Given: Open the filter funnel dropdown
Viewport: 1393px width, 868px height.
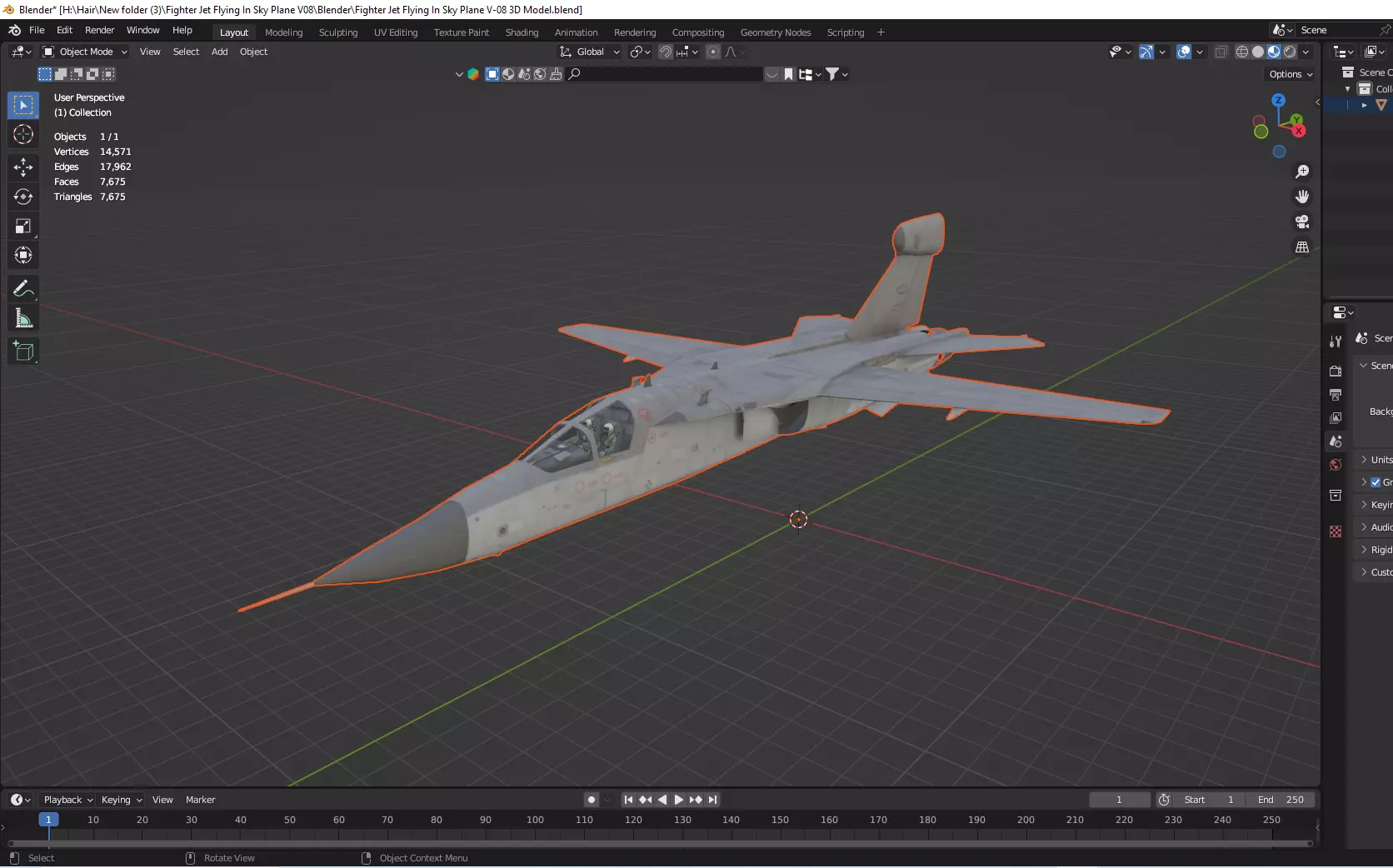Looking at the screenshot, I should click(x=836, y=74).
